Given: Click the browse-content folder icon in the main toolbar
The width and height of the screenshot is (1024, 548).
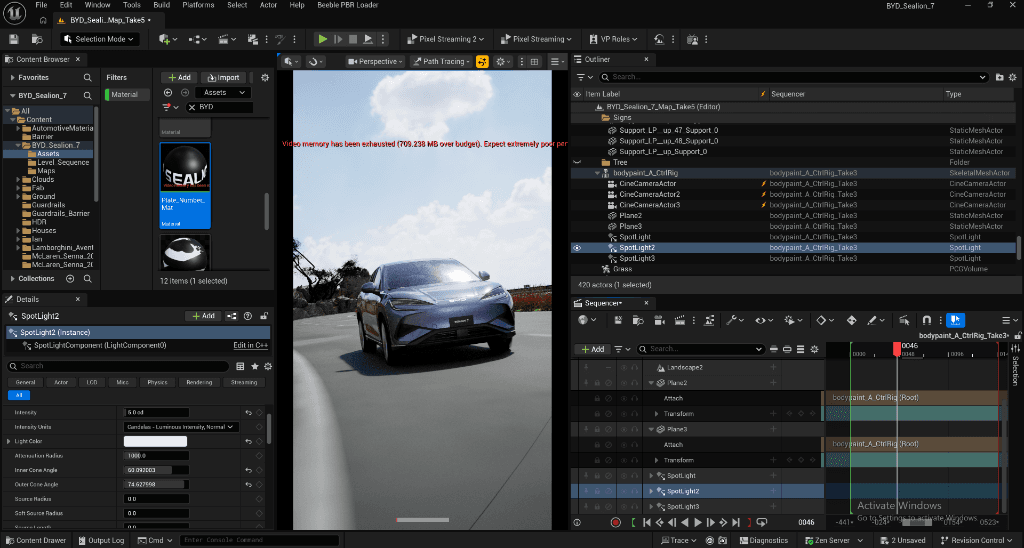Looking at the screenshot, I should [37, 39].
